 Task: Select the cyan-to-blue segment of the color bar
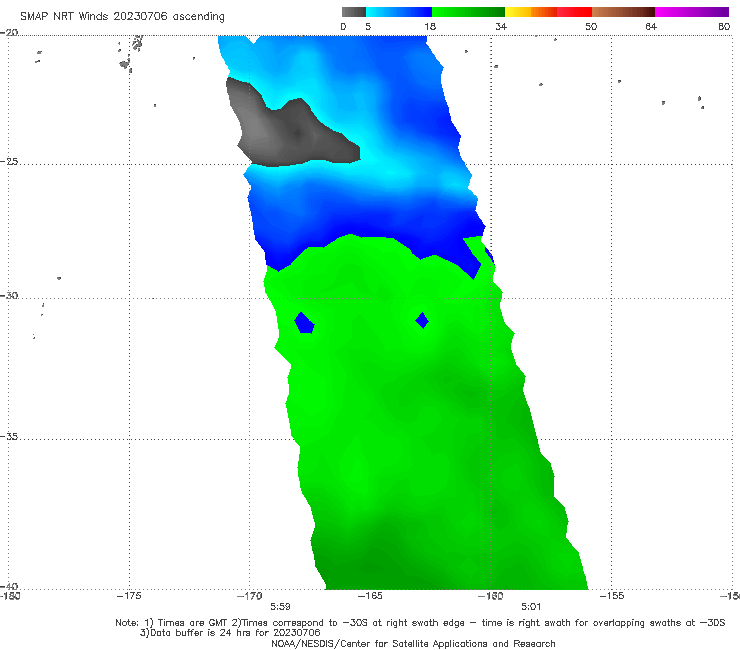pos(399,12)
